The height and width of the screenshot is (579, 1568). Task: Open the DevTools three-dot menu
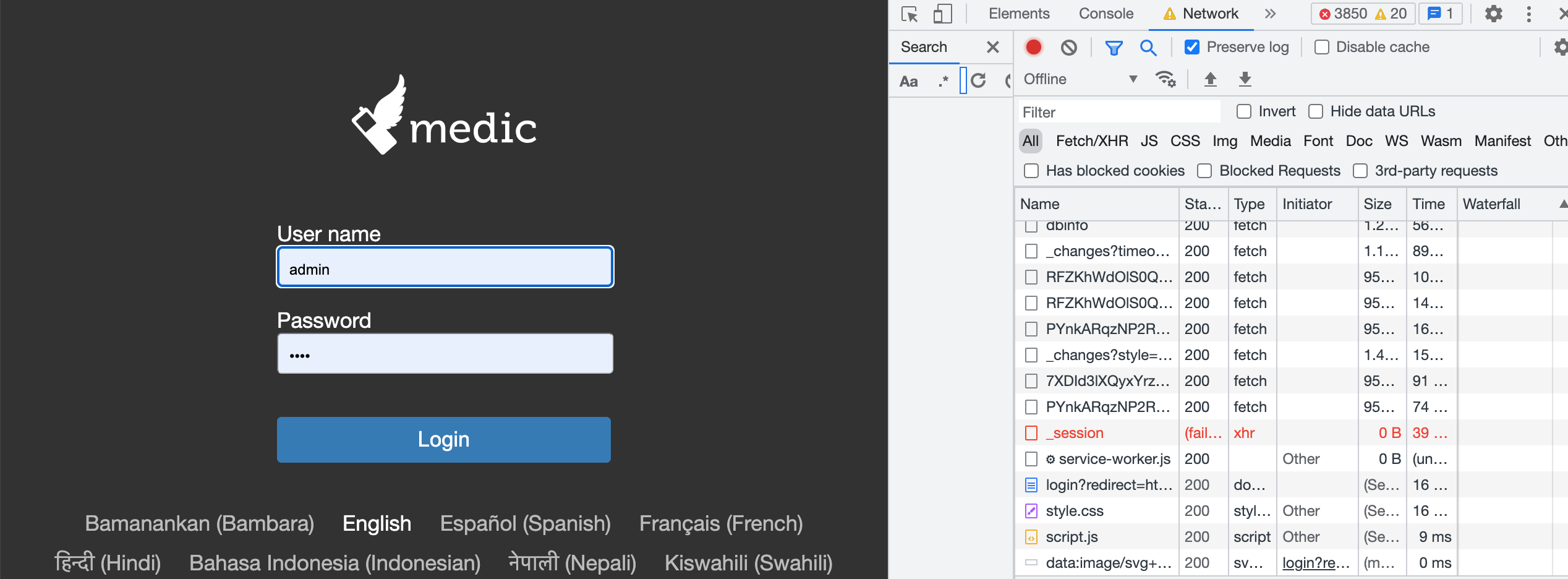[1529, 14]
